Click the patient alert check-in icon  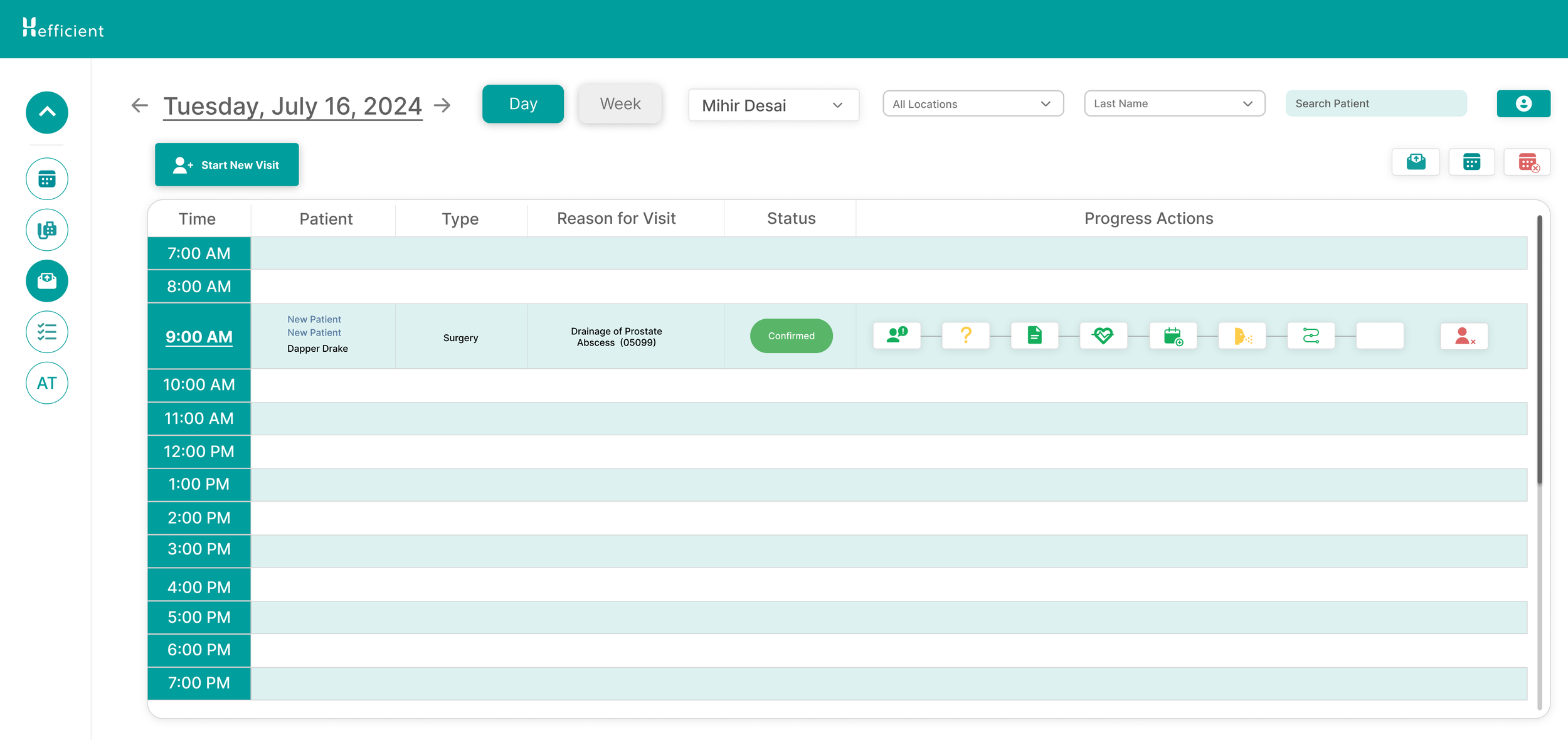pyautogui.click(x=897, y=336)
